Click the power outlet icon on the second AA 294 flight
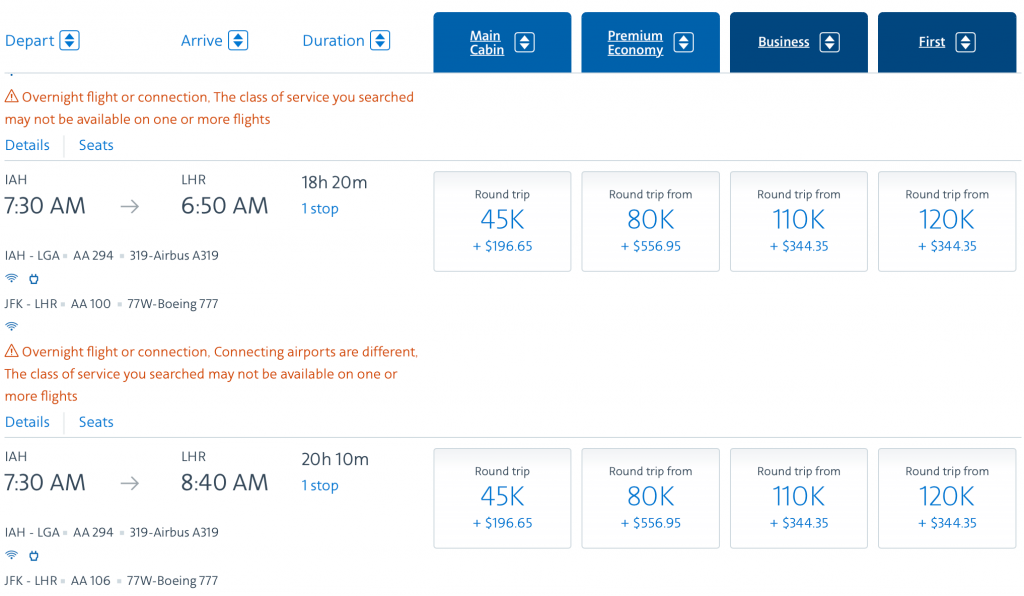This screenshot has width=1024, height=596. click(34, 556)
